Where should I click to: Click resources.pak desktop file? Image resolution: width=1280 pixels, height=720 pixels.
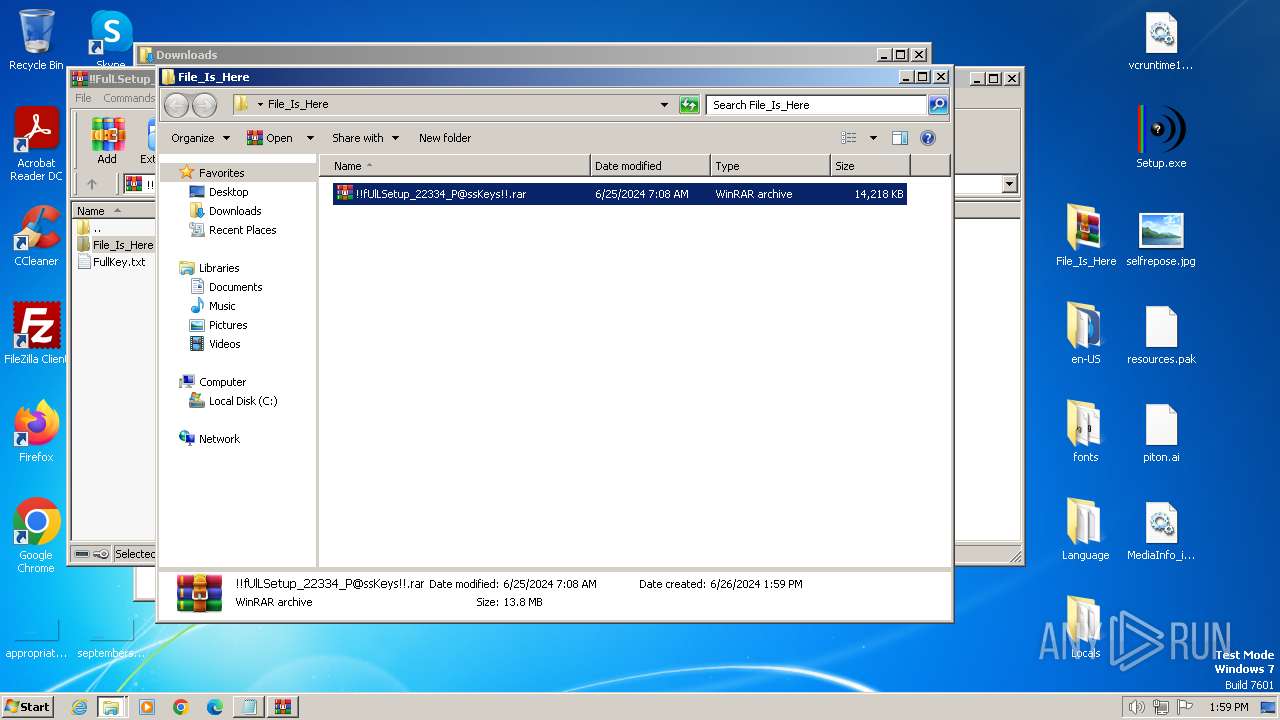click(x=1161, y=335)
